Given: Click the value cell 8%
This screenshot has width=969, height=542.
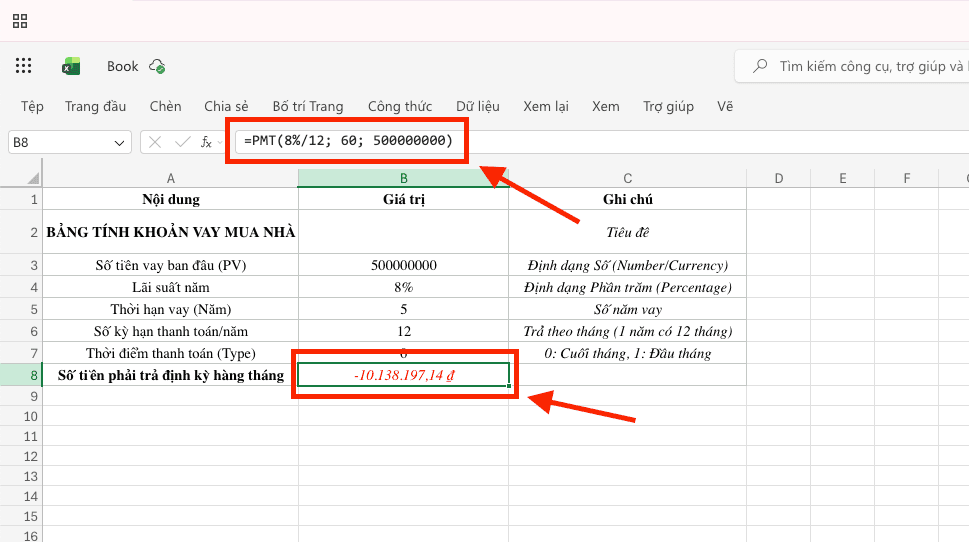Looking at the screenshot, I should click(404, 287).
